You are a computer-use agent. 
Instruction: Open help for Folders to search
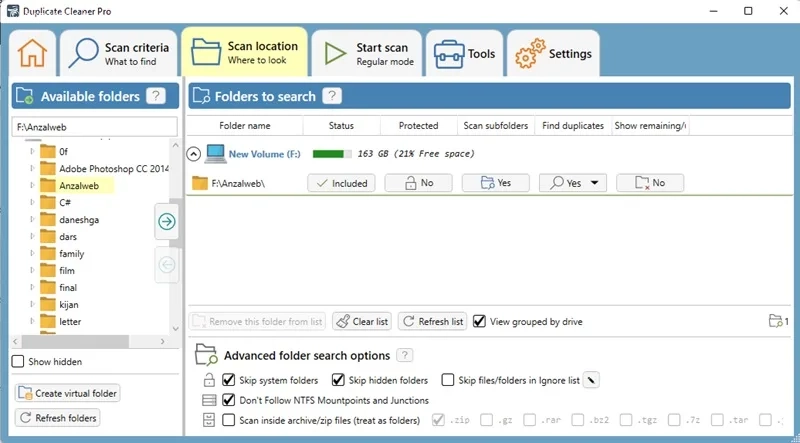(x=332, y=96)
